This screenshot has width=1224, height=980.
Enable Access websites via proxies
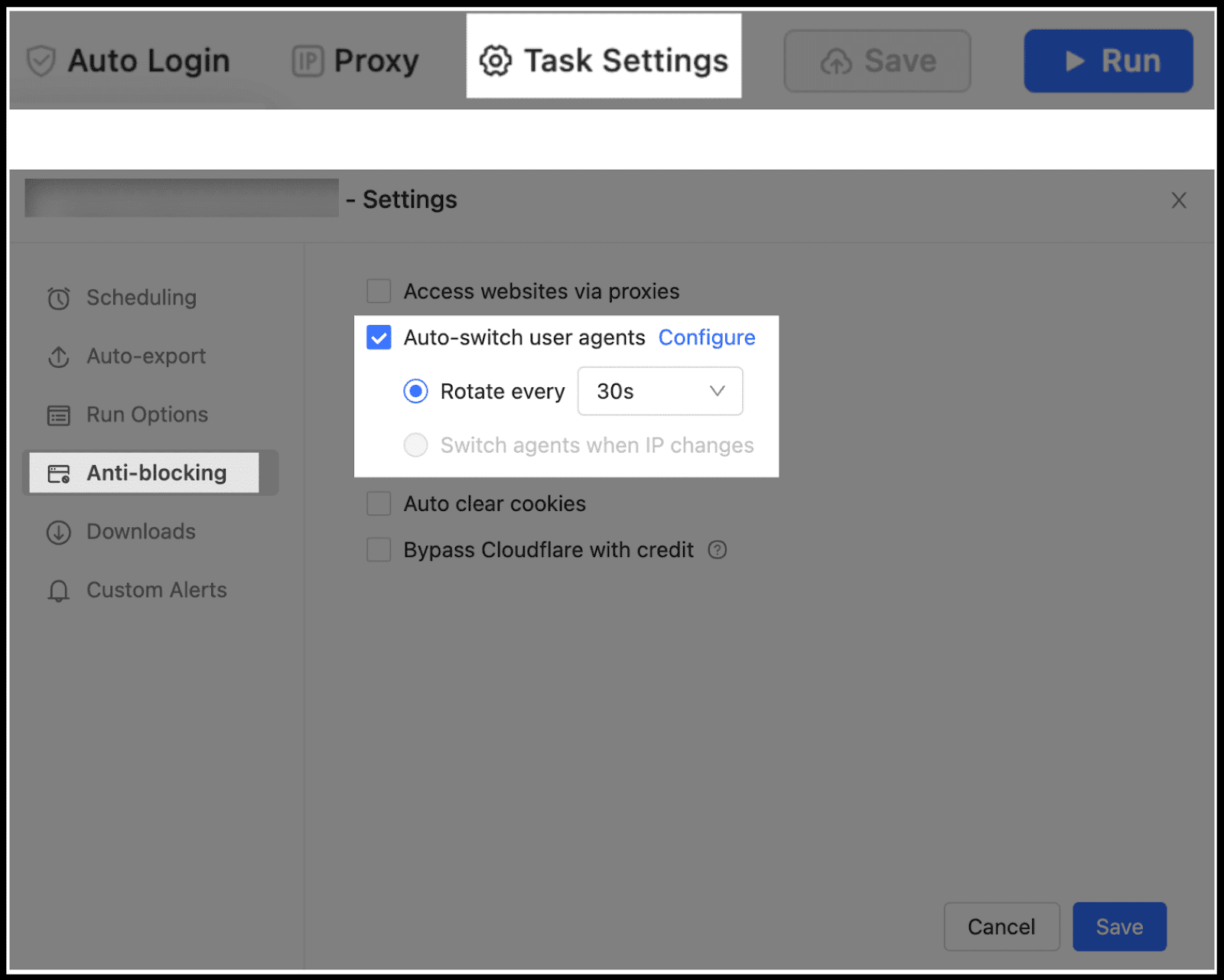pyautogui.click(x=379, y=291)
